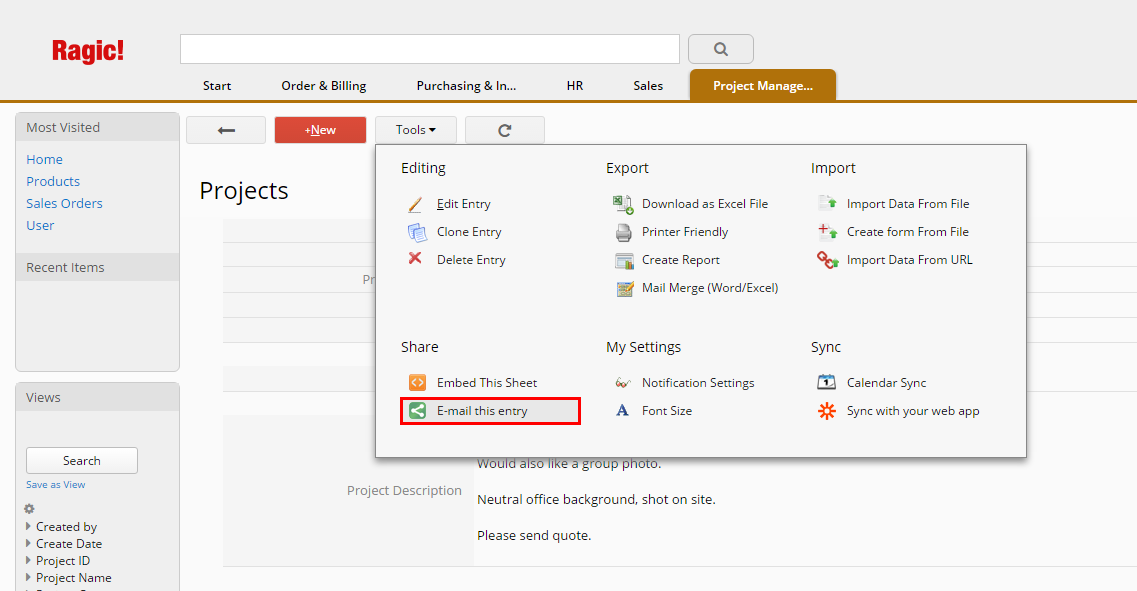
Task: Click the top search input field
Action: pos(430,49)
